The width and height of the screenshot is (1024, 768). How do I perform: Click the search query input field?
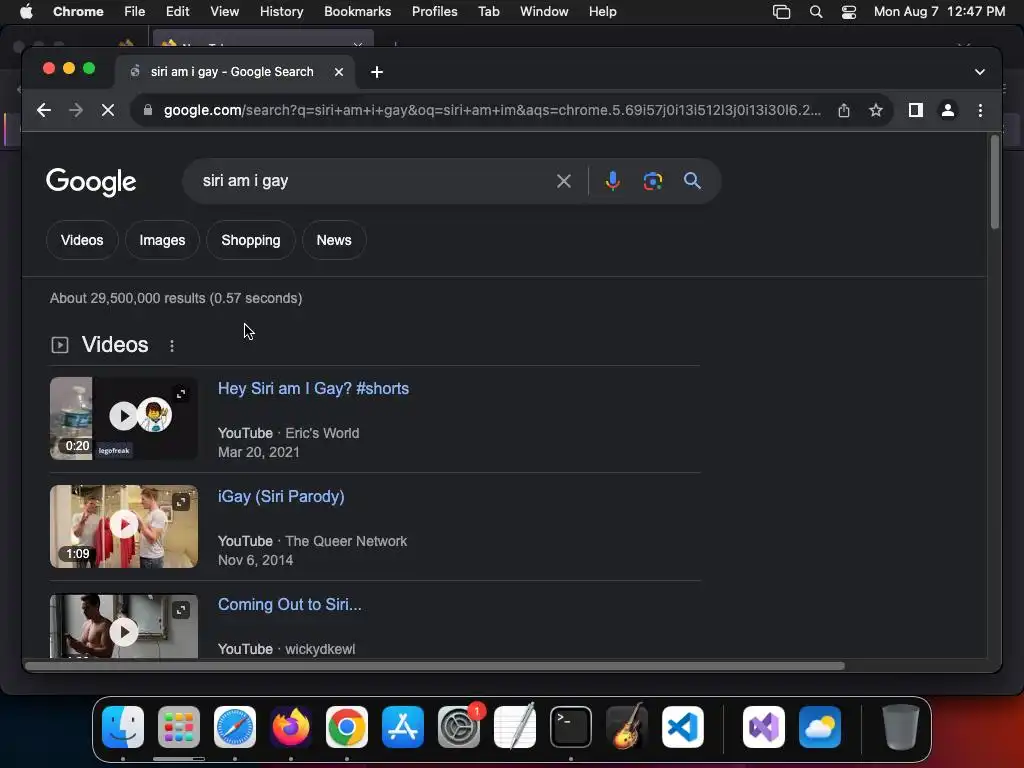[372, 181]
